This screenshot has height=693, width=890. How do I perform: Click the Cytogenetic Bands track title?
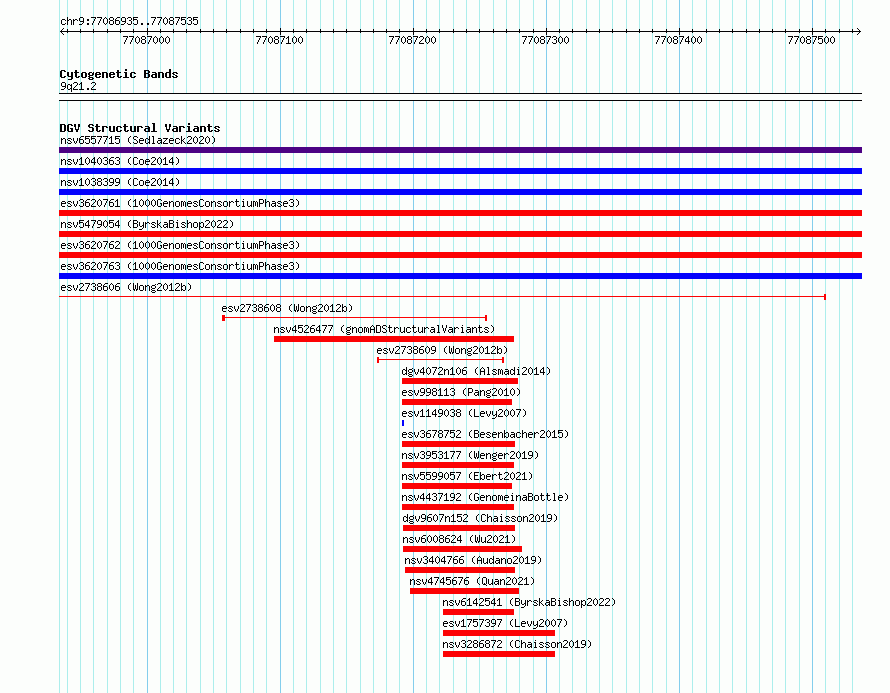point(119,74)
